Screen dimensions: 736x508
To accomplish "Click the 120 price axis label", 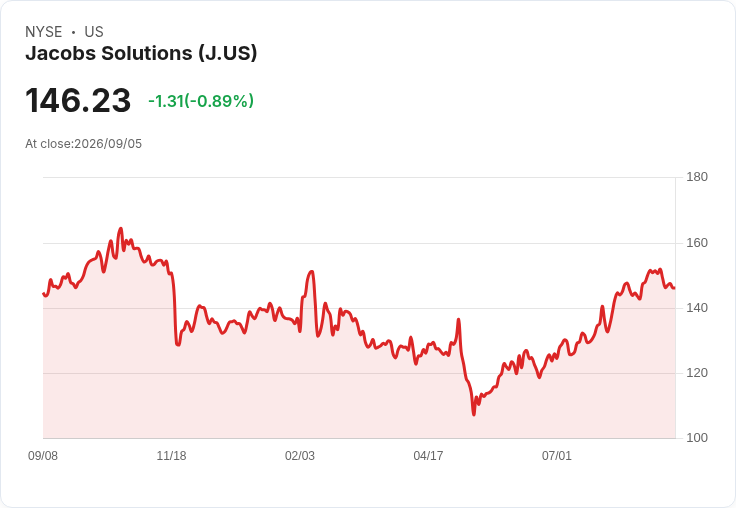I will 697,373.
